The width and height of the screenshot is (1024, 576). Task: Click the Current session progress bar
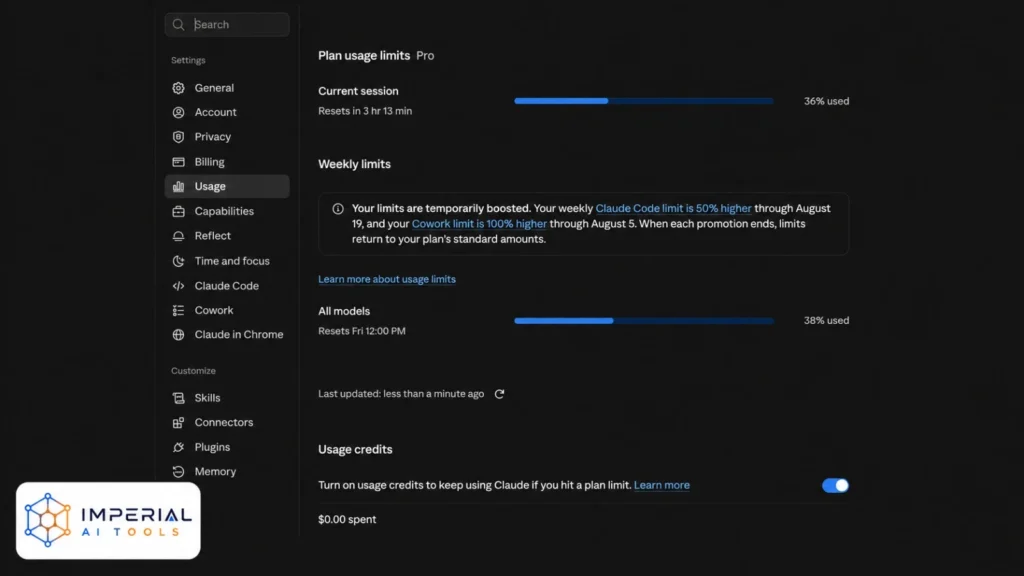[644, 101]
